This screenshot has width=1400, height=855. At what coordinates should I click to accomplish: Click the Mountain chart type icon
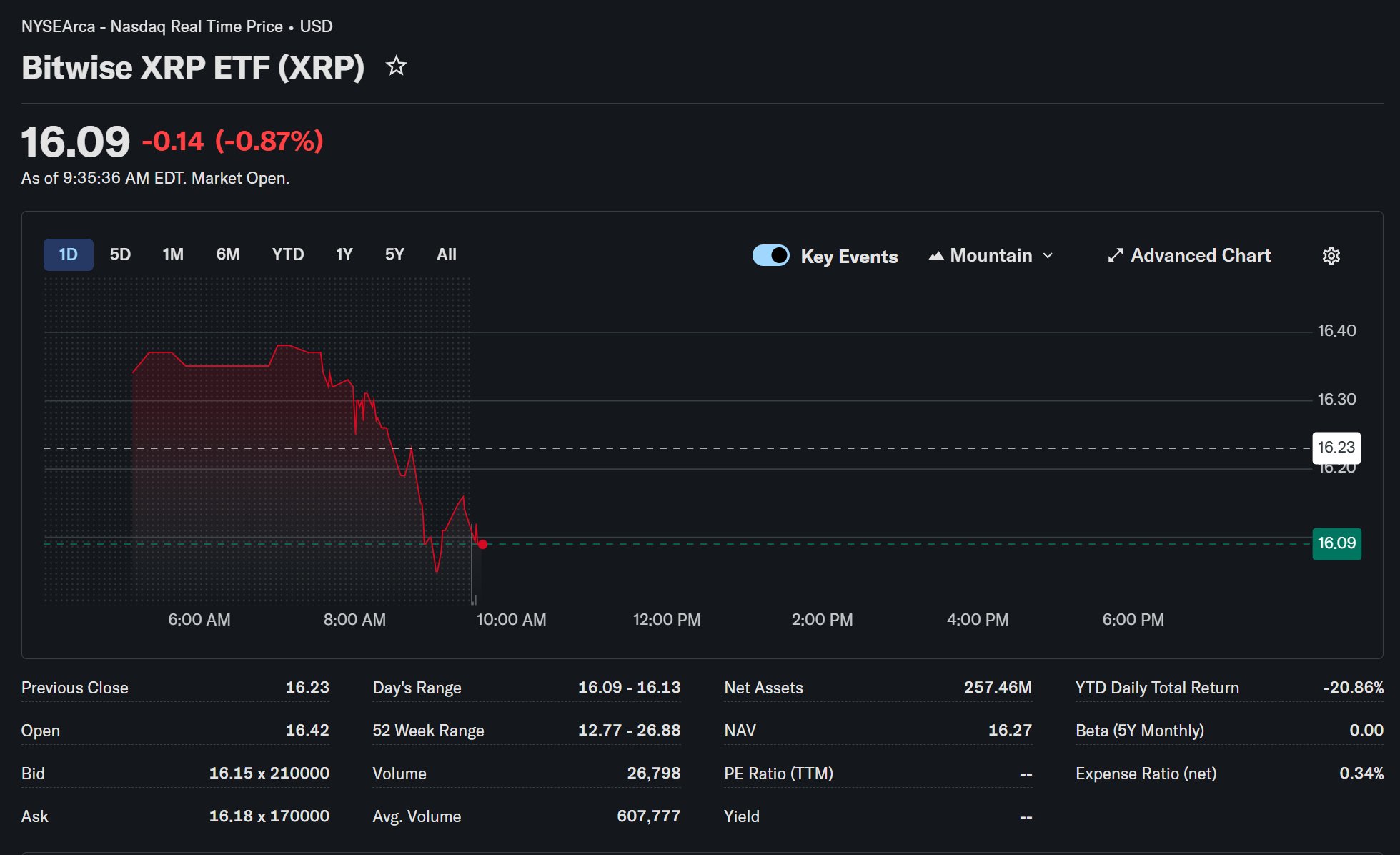coord(935,256)
